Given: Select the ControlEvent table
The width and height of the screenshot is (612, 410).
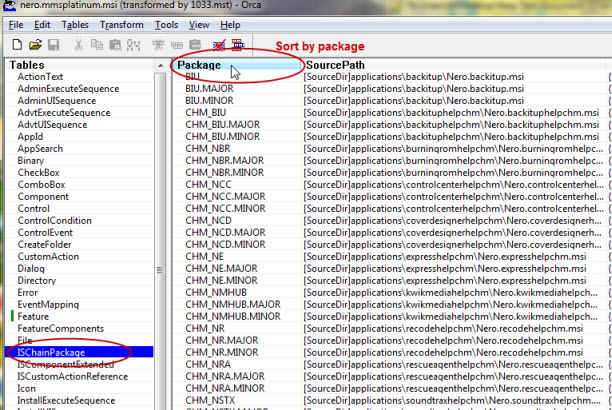Looking at the screenshot, I should (45, 233).
